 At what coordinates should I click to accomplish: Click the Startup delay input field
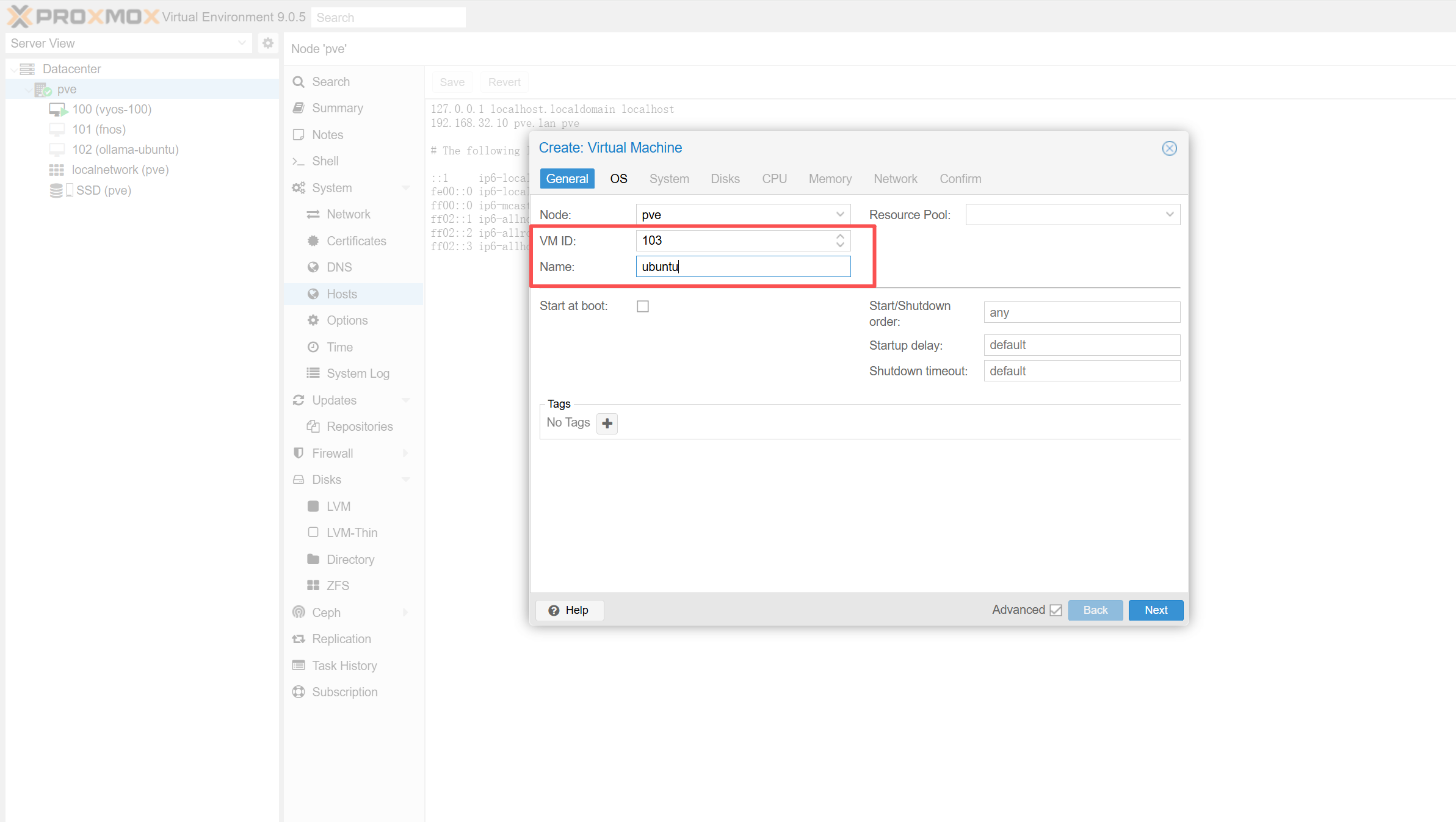(x=1081, y=345)
